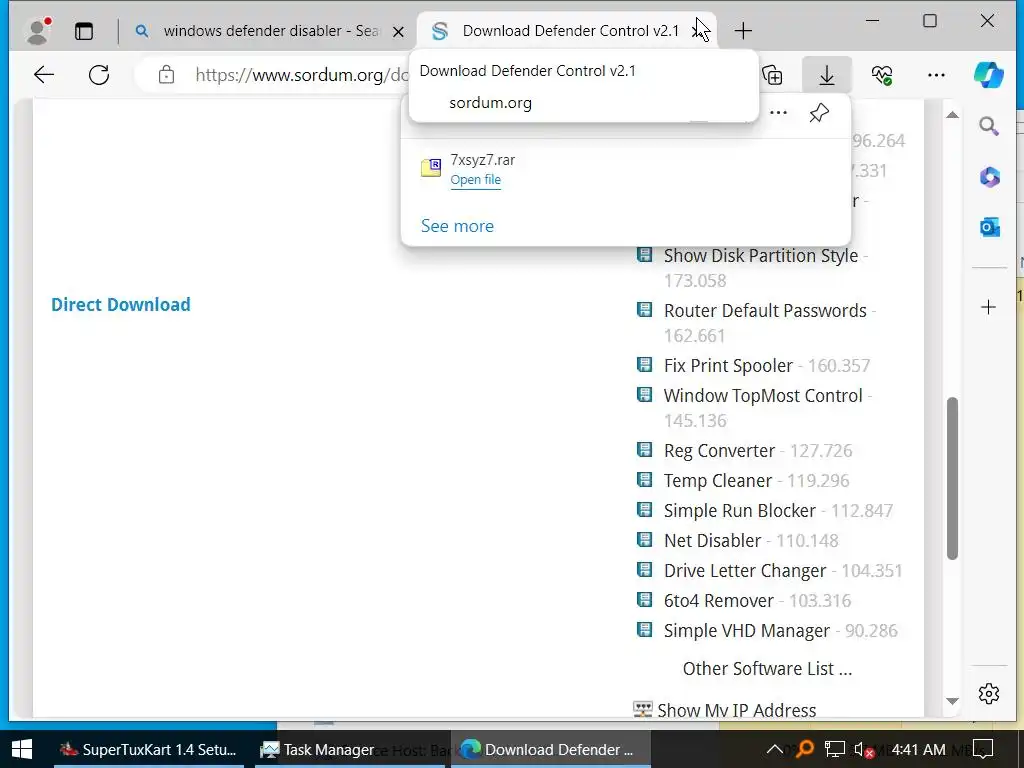Add a sidebar app with plus icon
The image size is (1024, 768).
coord(988,307)
